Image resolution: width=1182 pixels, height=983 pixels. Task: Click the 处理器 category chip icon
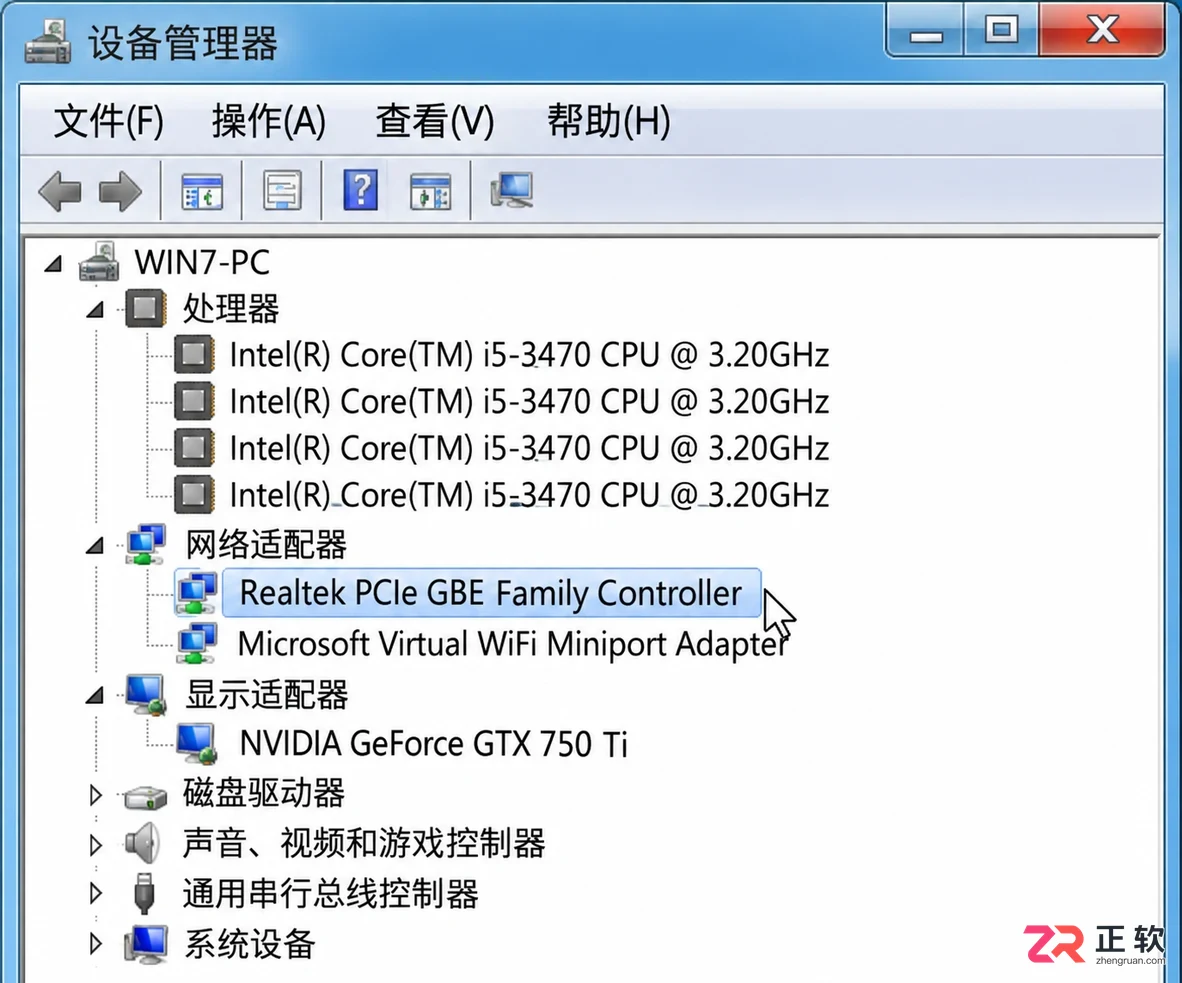click(x=145, y=308)
